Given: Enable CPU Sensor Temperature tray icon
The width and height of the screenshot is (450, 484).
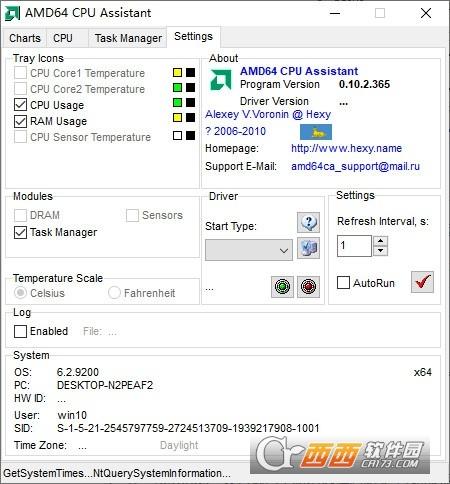Looking at the screenshot, I should point(20,137).
